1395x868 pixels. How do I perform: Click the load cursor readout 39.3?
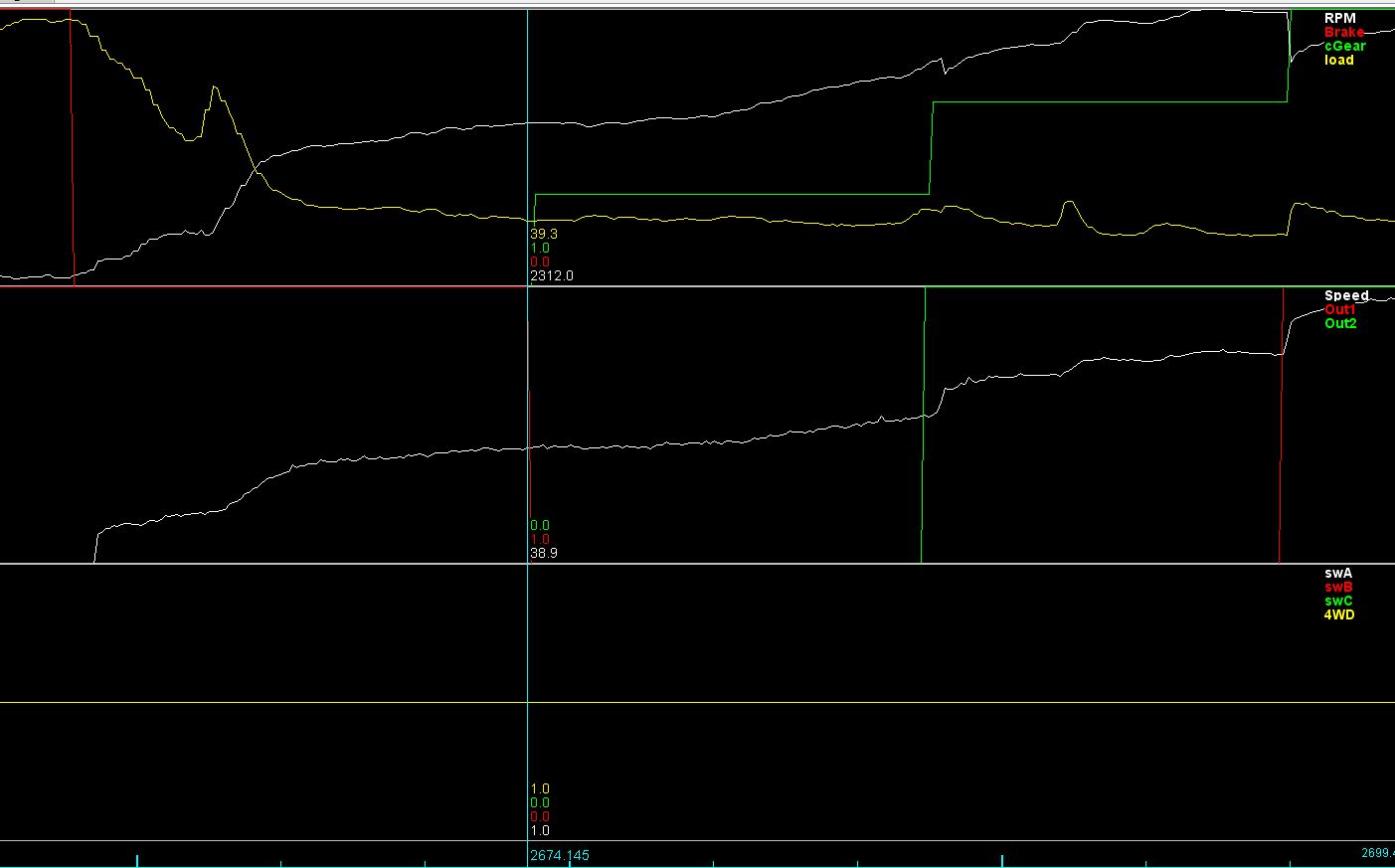click(x=543, y=234)
